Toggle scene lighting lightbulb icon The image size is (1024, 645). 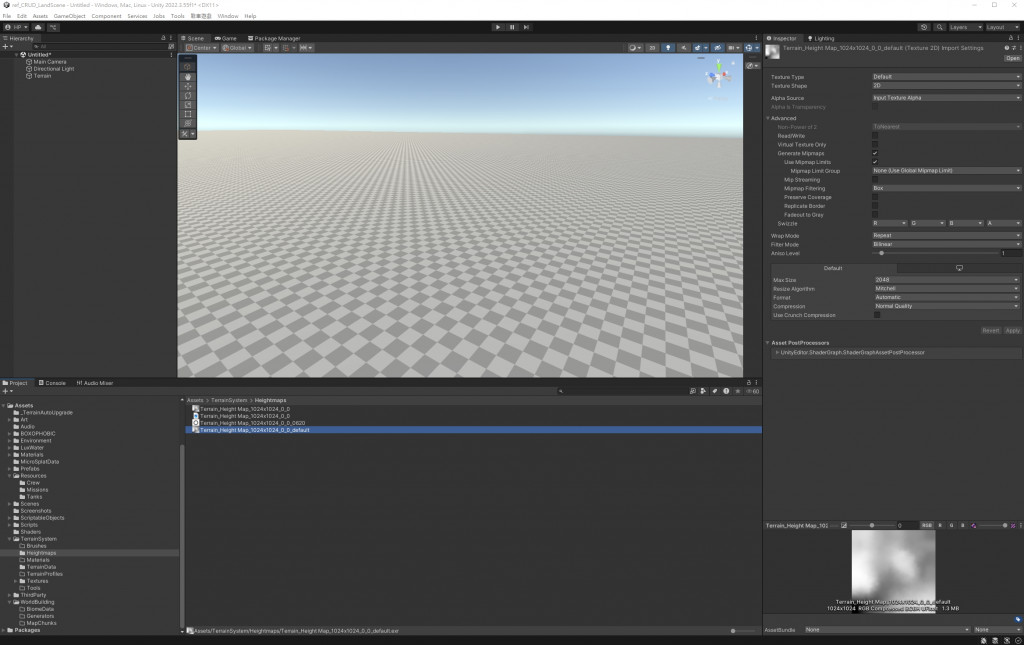click(667, 48)
